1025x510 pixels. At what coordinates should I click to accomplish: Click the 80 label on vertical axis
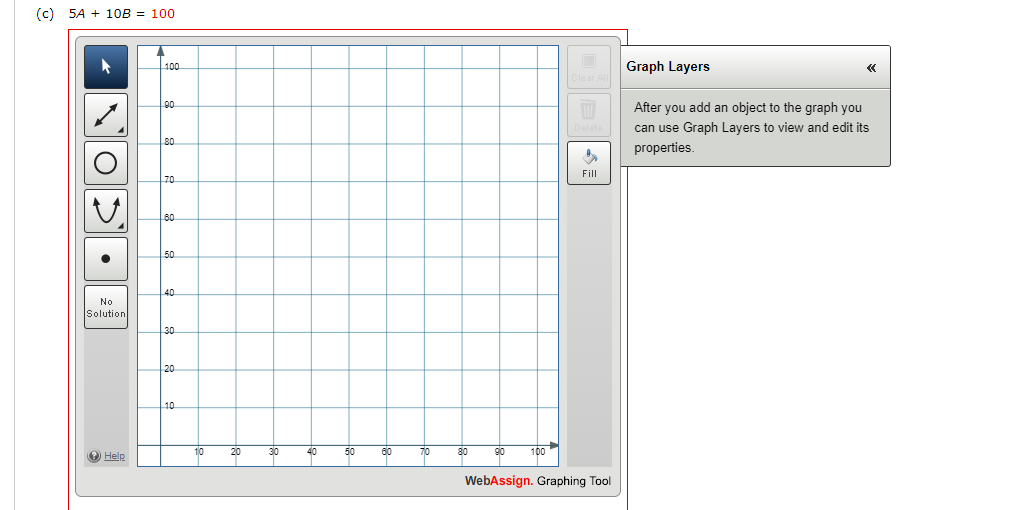coord(169,142)
